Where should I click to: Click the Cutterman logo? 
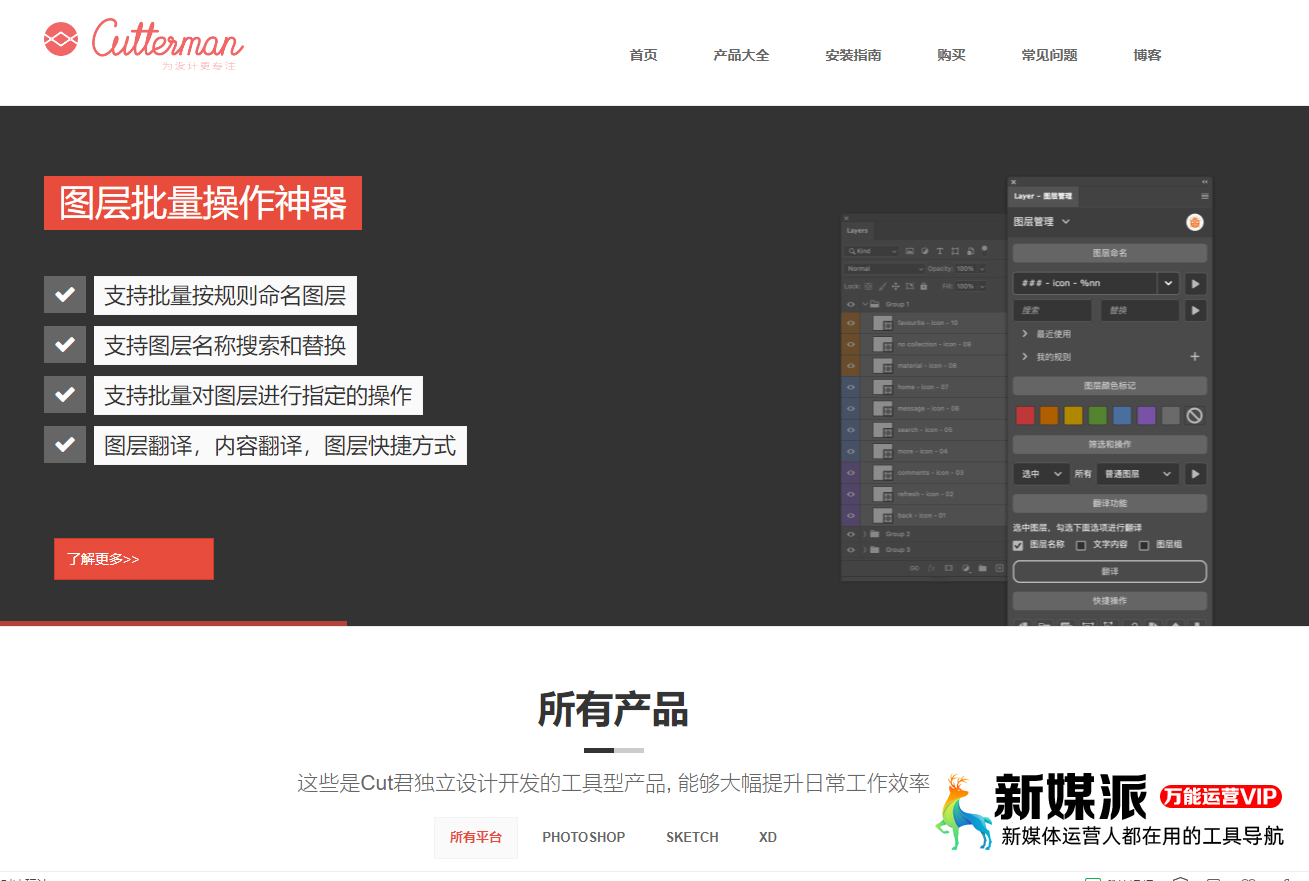[x=144, y=43]
